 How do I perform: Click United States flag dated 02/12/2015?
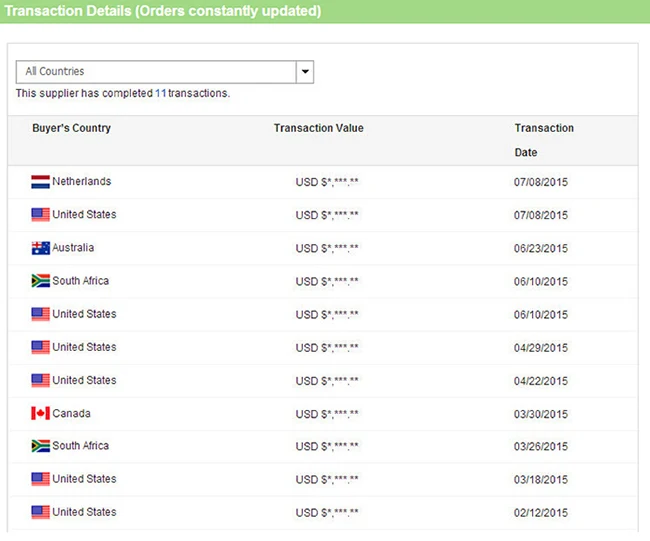click(x=40, y=512)
